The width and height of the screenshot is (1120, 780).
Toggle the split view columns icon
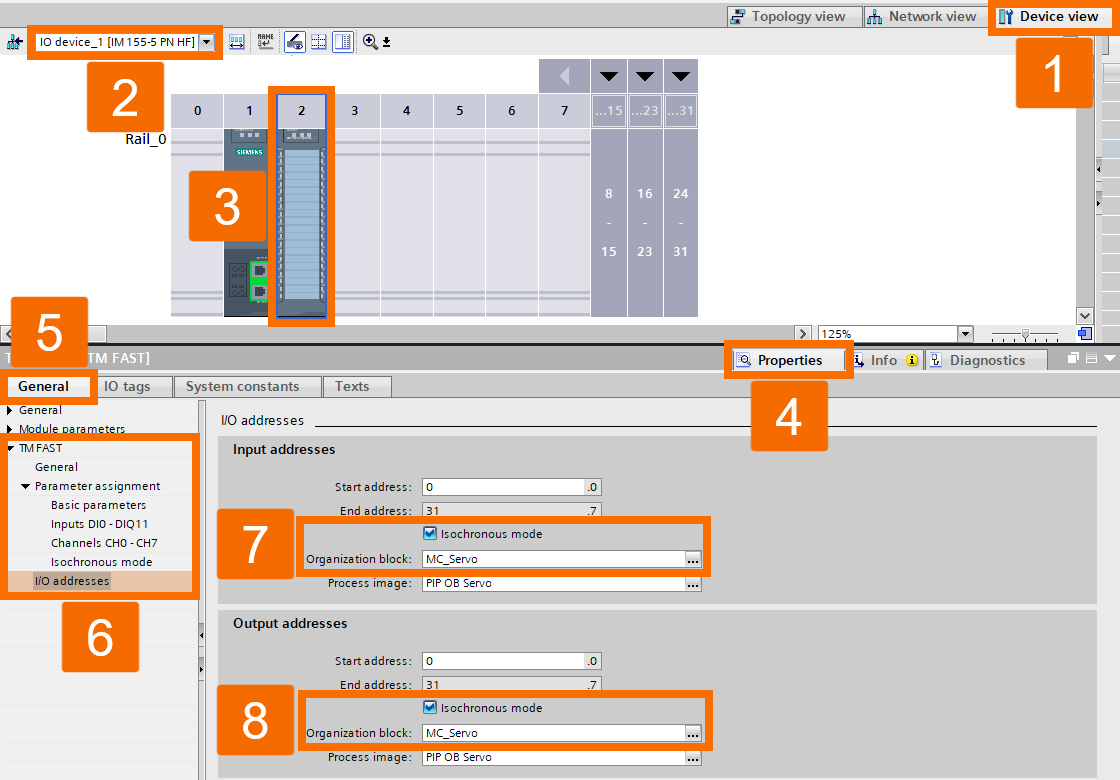[343, 42]
